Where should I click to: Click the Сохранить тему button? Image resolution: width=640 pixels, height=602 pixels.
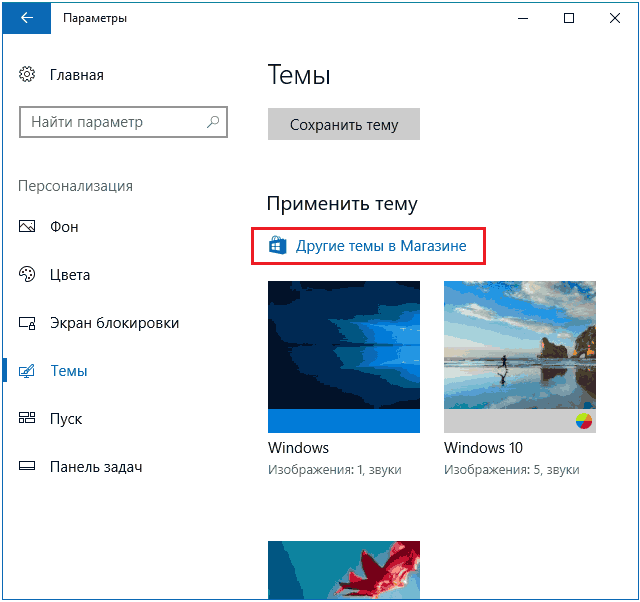344,124
